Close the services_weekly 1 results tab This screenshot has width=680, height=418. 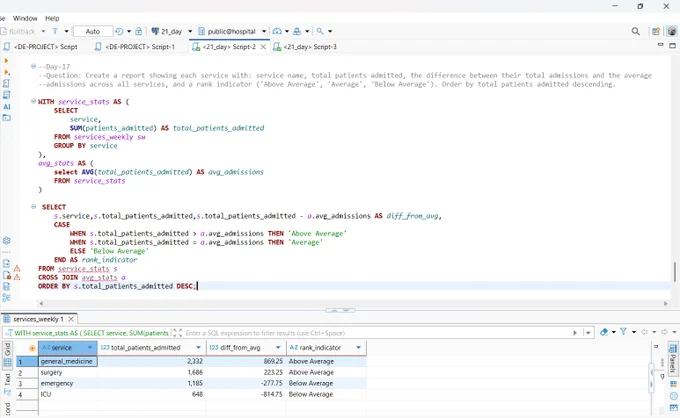71,319
